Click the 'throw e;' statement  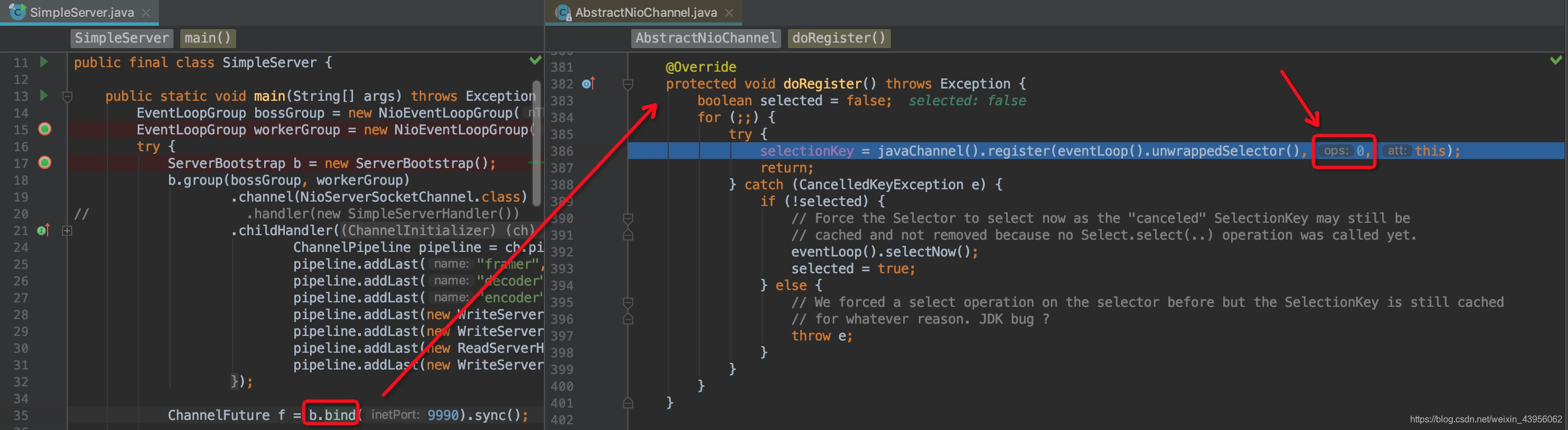821,335
